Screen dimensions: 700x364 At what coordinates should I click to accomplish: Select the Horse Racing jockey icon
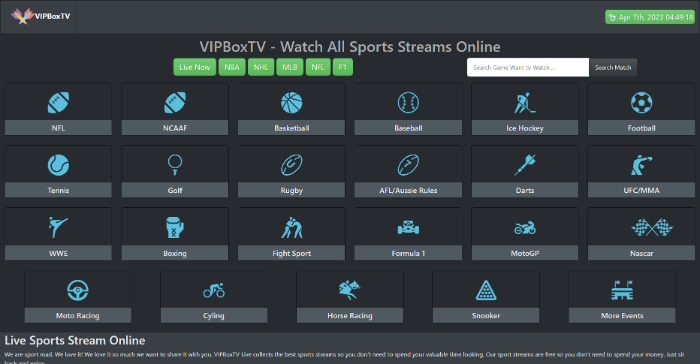(x=350, y=290)
